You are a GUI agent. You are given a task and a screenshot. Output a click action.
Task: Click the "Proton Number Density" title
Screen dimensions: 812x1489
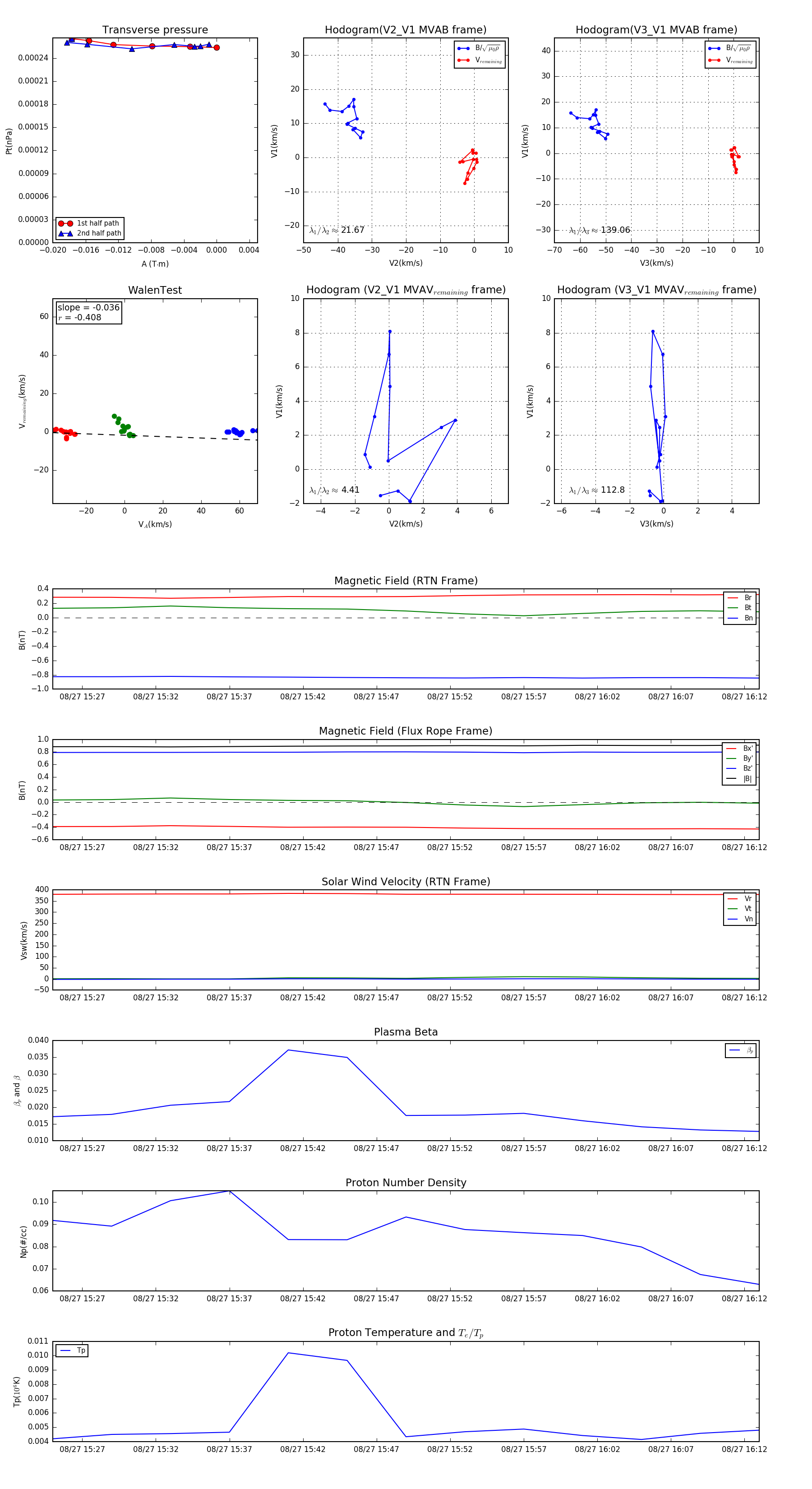[x=406, y=1183]
